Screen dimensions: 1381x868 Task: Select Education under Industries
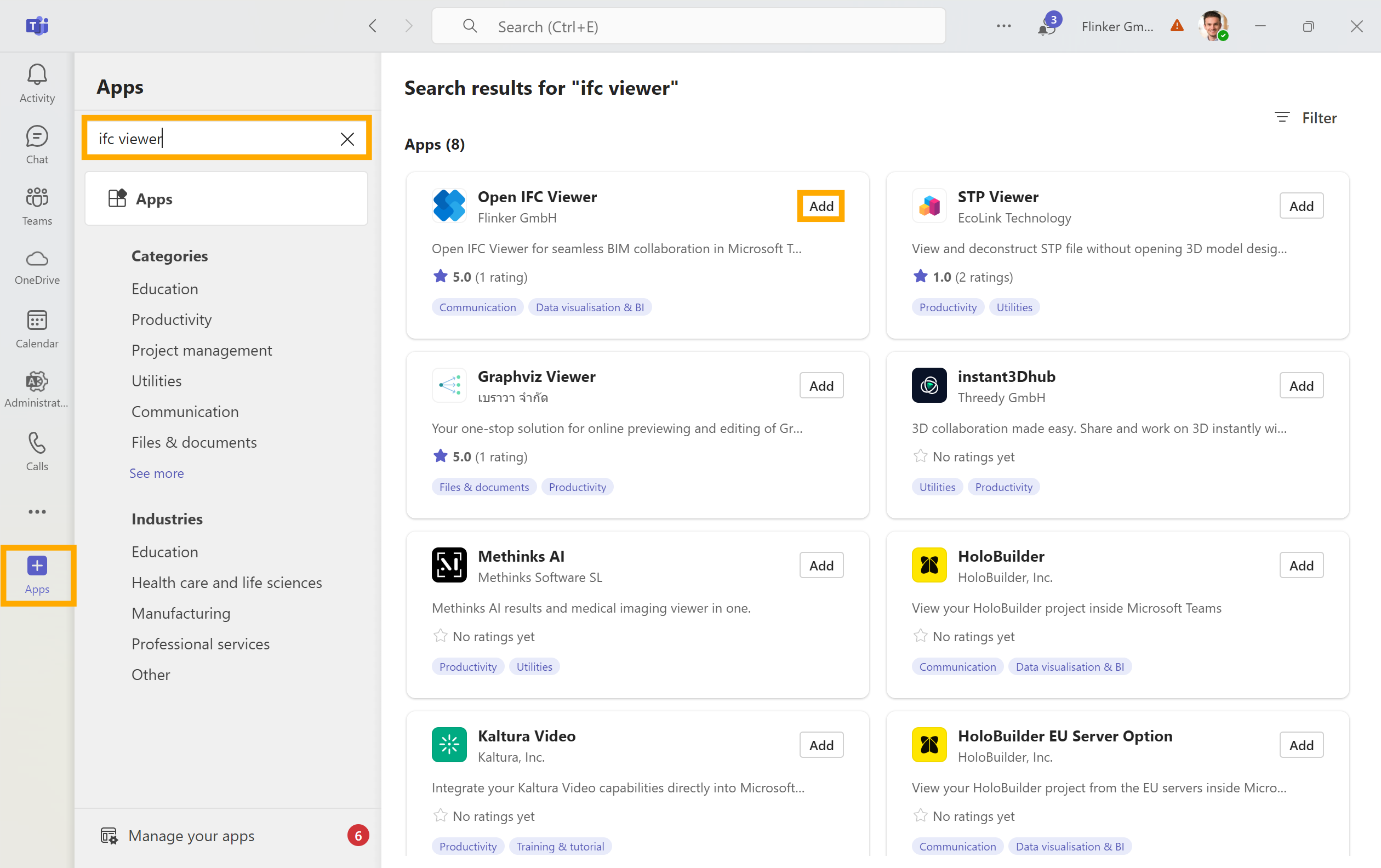(x=164, y=551)
